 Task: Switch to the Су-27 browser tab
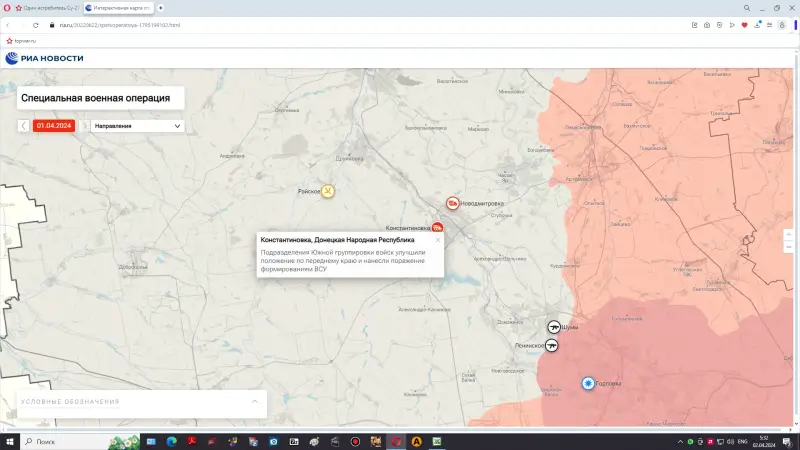(50, 8)
